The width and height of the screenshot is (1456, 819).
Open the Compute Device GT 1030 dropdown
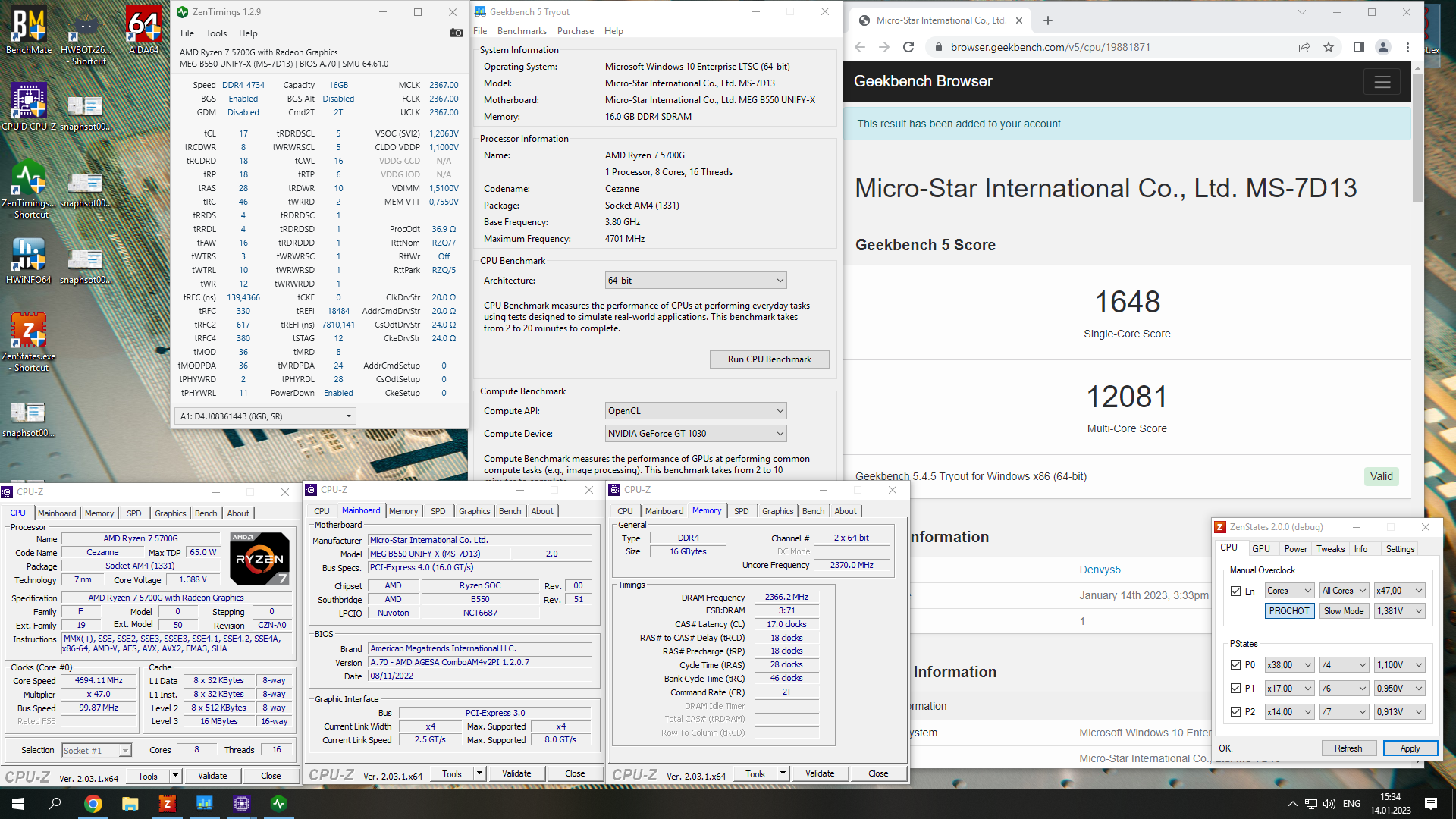coord(695,434)
